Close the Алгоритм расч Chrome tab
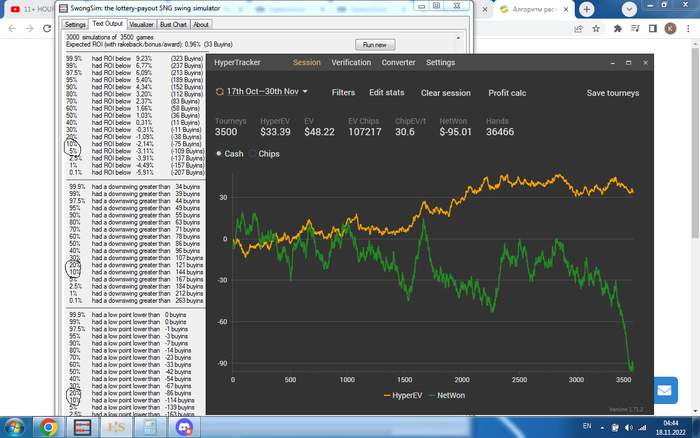The height and width of the screenshot is (438, 700). pos(566,9)
